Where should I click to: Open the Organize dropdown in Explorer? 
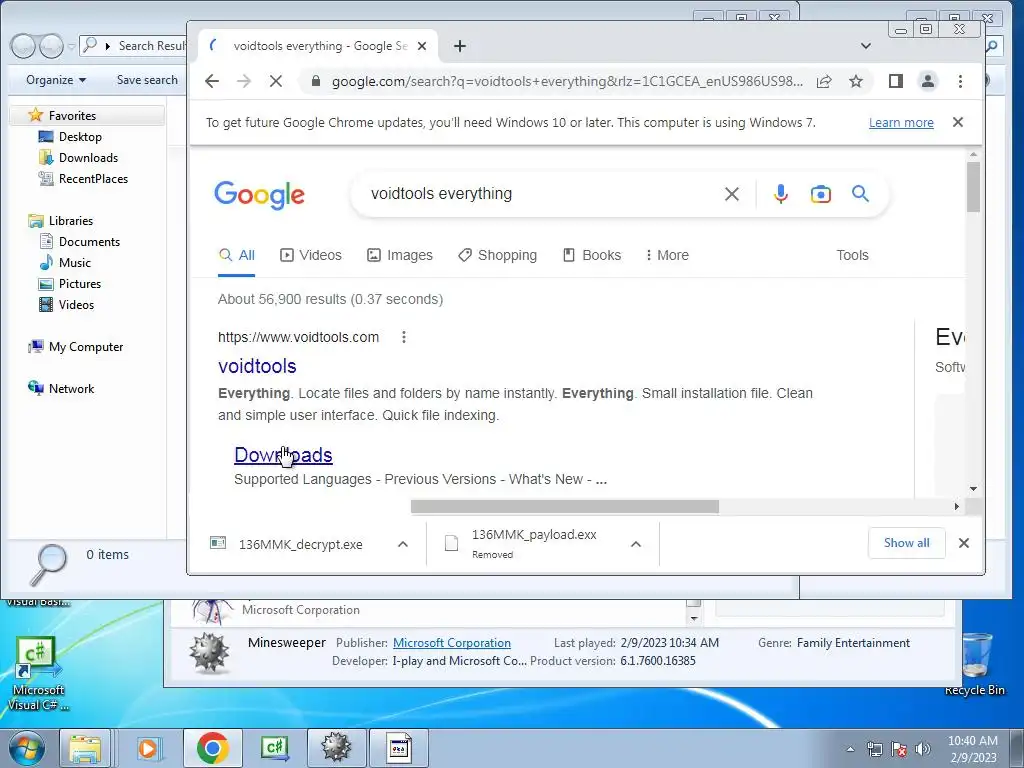click(56, 80)
